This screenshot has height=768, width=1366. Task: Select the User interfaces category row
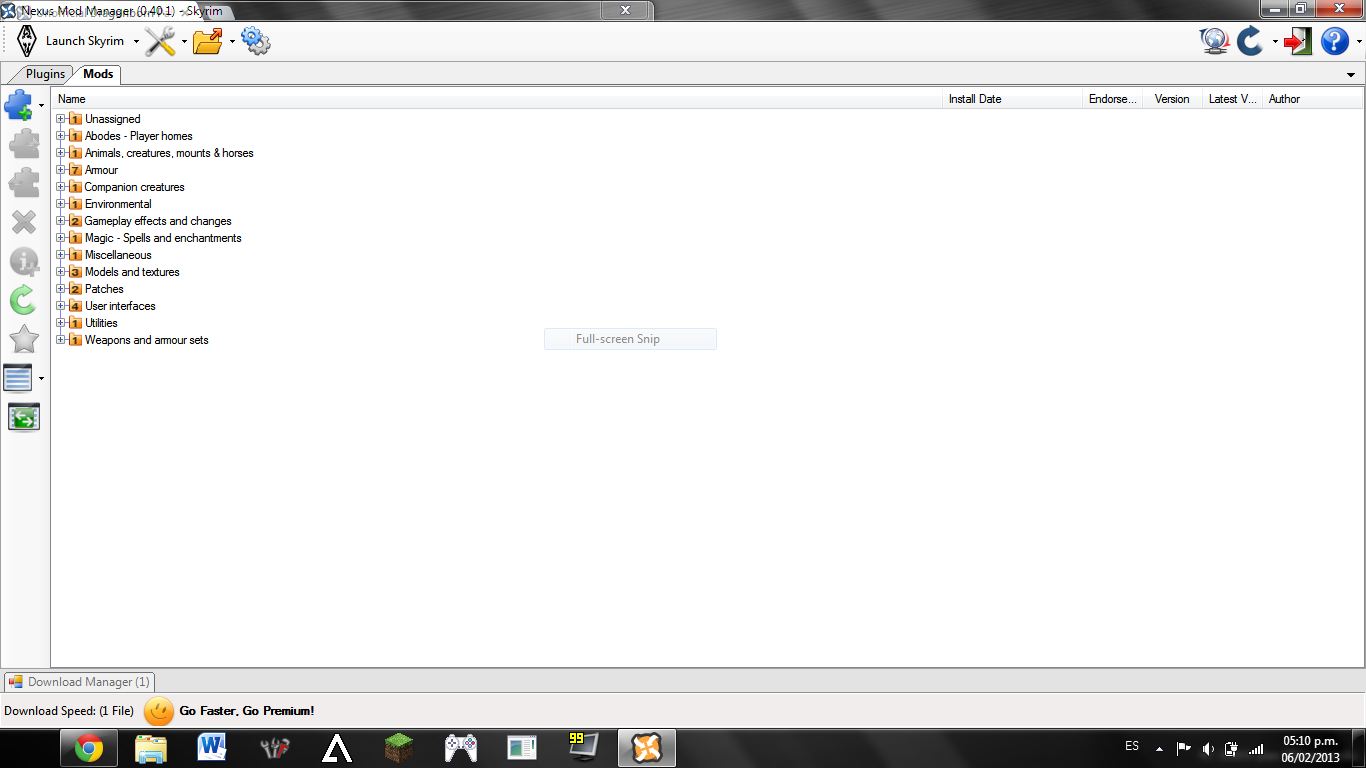coord(120,306)
